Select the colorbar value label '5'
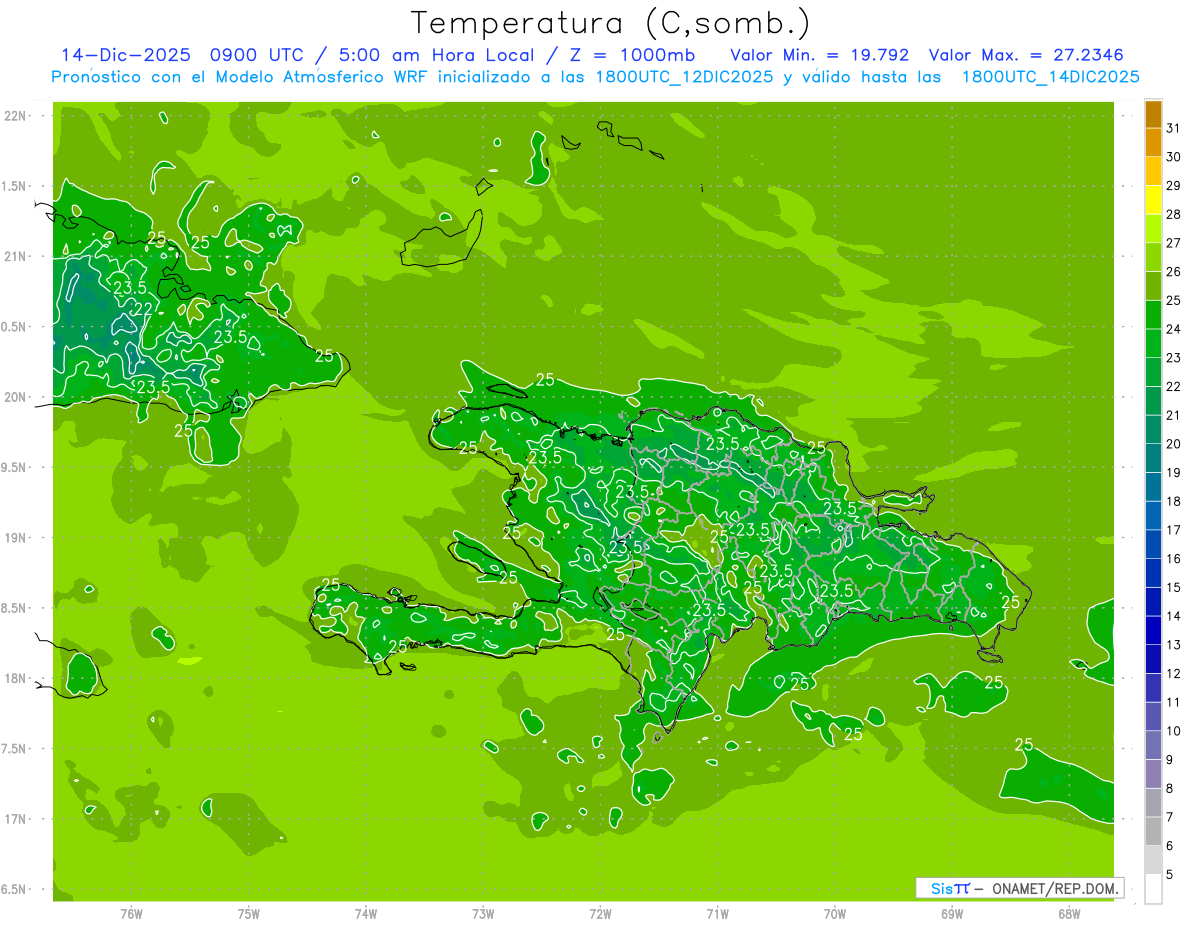The height and width of the screenshot is (927, 1200). (x=1169, y=874)
